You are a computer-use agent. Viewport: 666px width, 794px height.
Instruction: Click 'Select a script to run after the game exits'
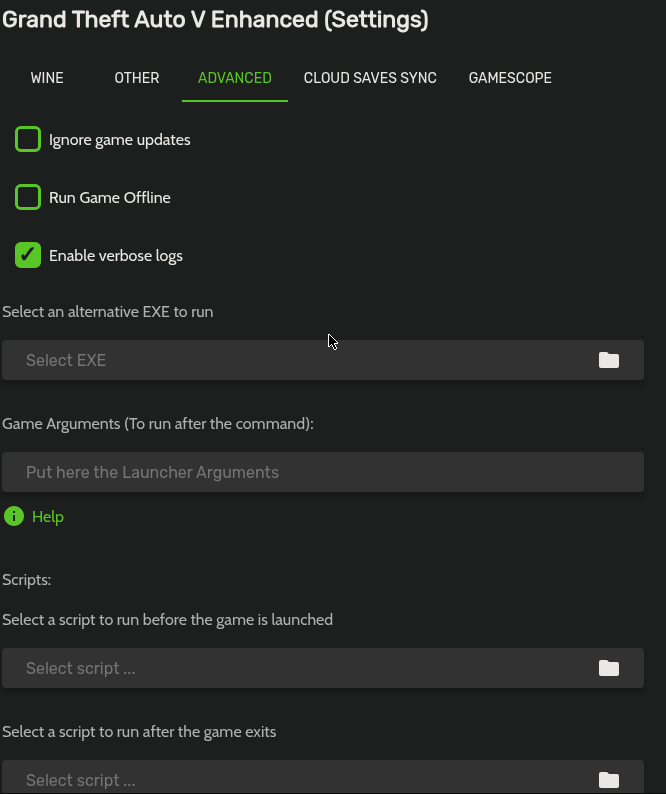click(139, 732)
